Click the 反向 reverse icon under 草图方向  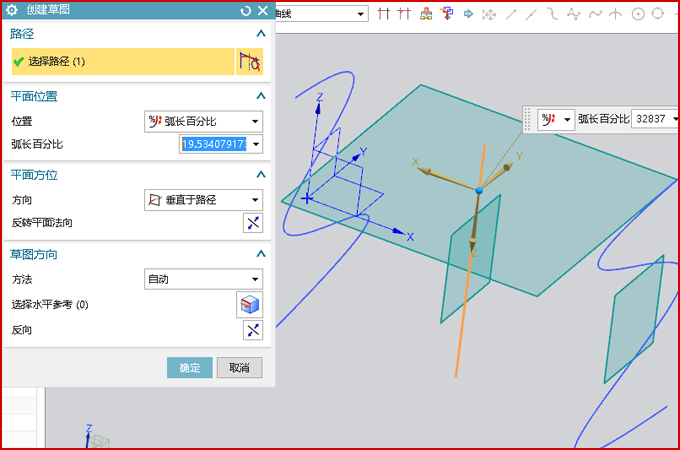pos(252,330)
